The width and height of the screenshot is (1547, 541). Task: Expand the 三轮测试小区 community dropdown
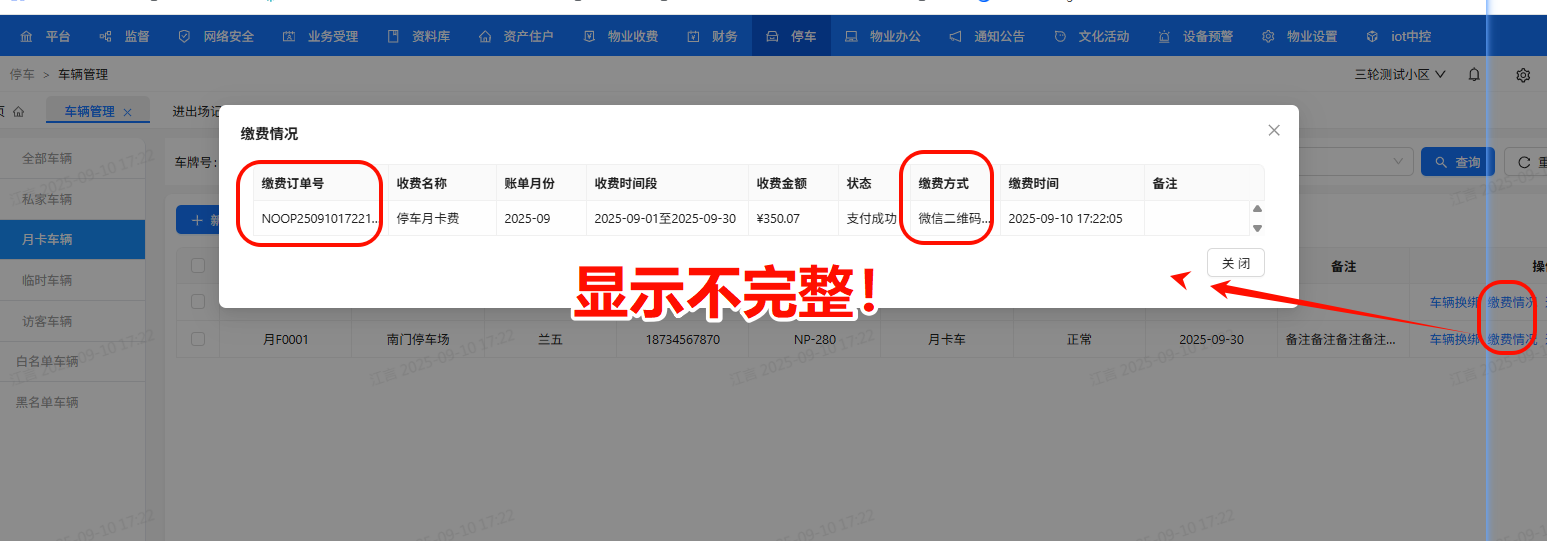[1400, 75]
